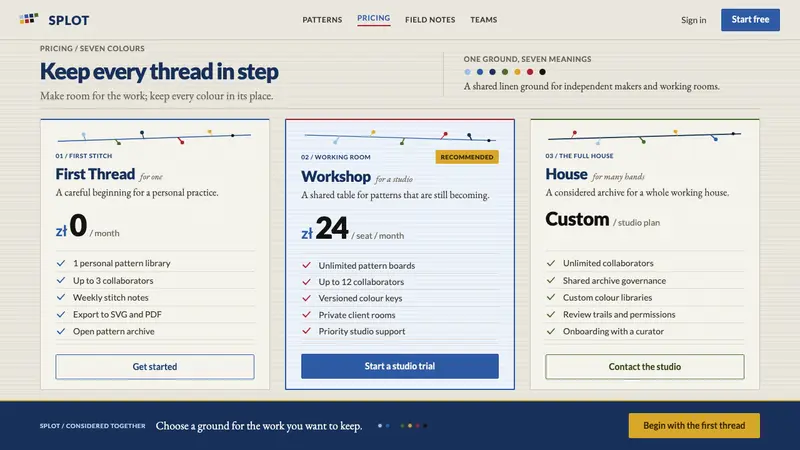The width and height of the screenshot is (800, 450).
Task: Start a studio trial for Workshop plan
Action: pyautogui.click(x=399, y=366)
